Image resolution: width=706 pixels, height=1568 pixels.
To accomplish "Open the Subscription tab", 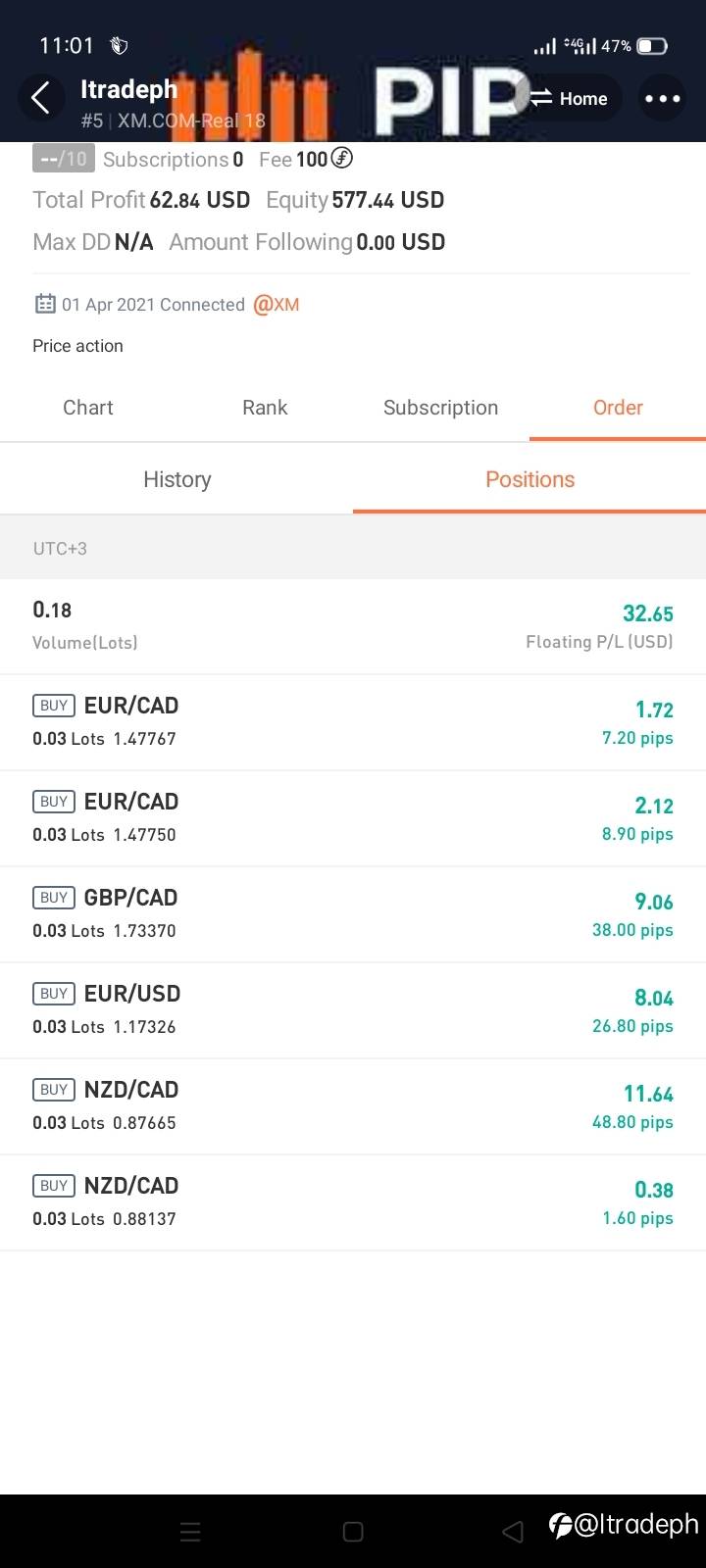I will point(440,408).
